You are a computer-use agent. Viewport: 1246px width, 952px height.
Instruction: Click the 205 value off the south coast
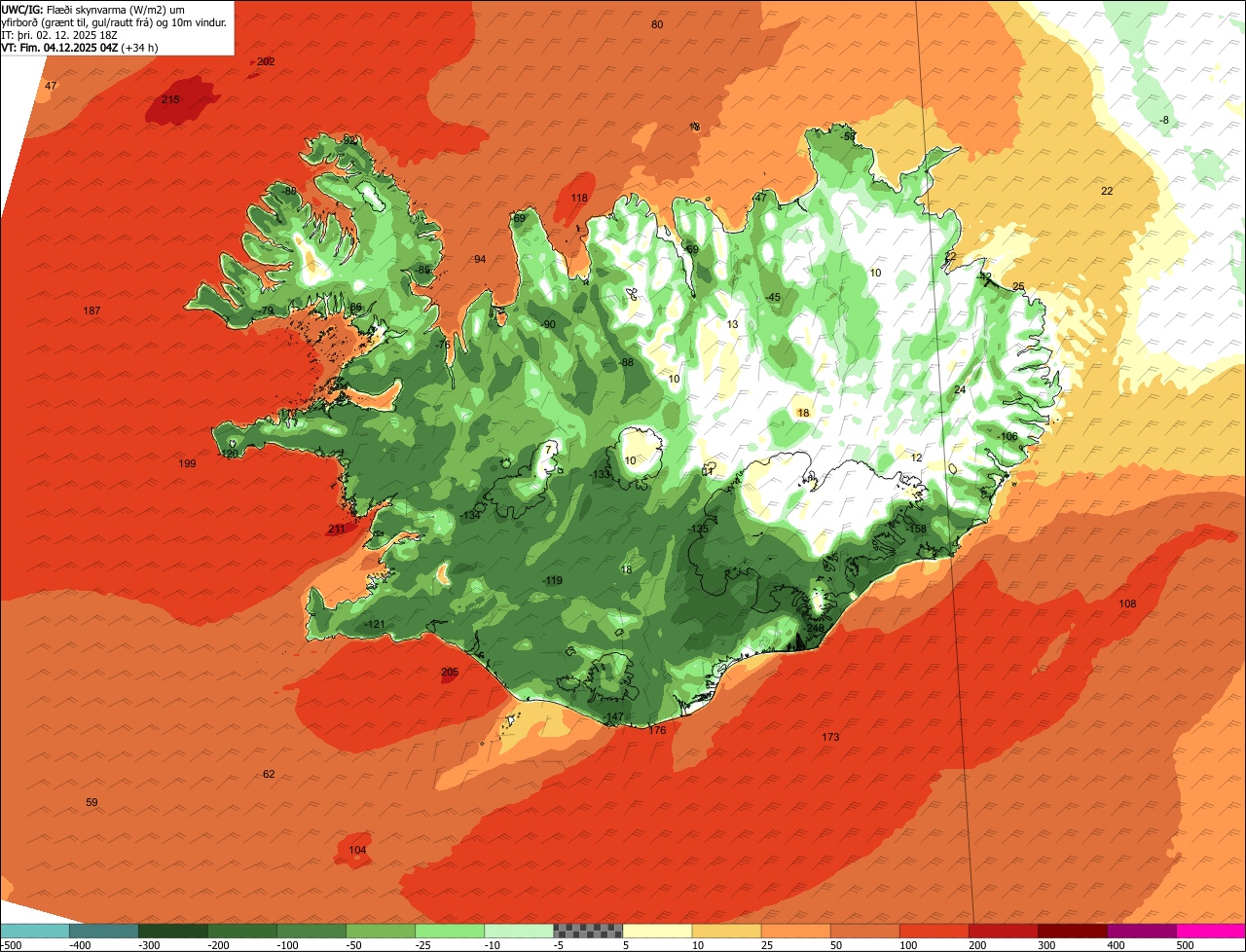coord(450,672)
